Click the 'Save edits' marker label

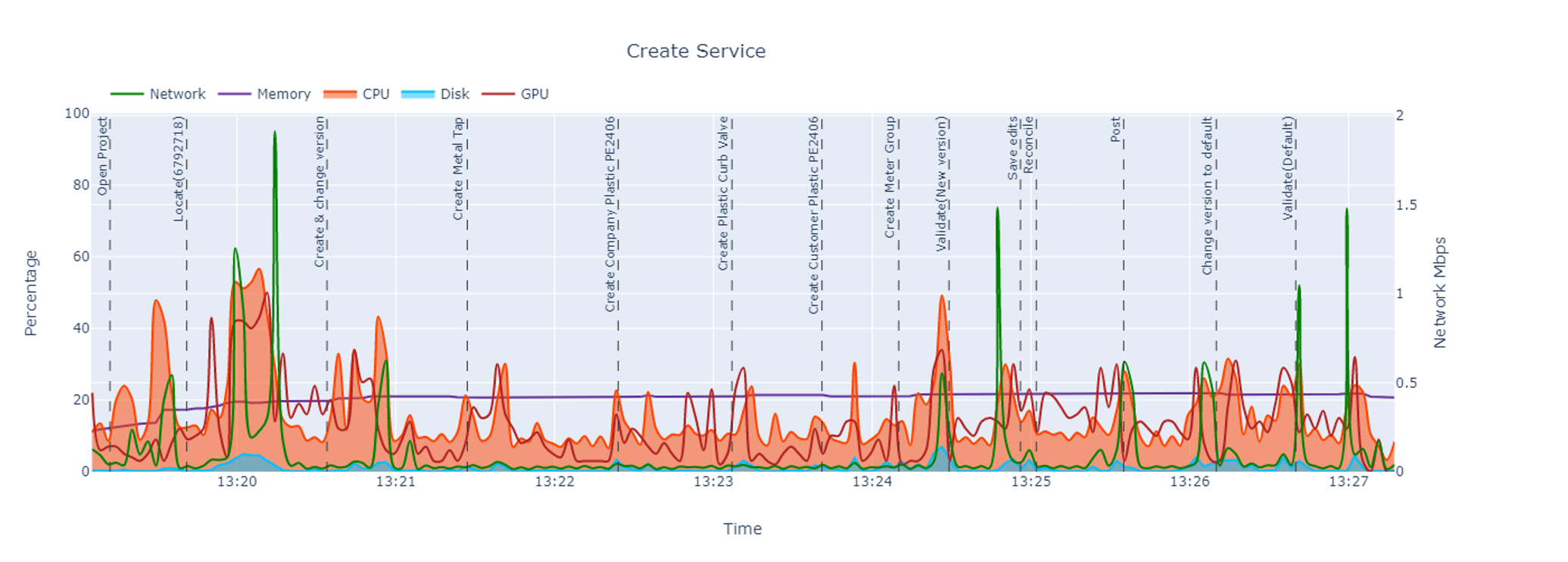1013,148
